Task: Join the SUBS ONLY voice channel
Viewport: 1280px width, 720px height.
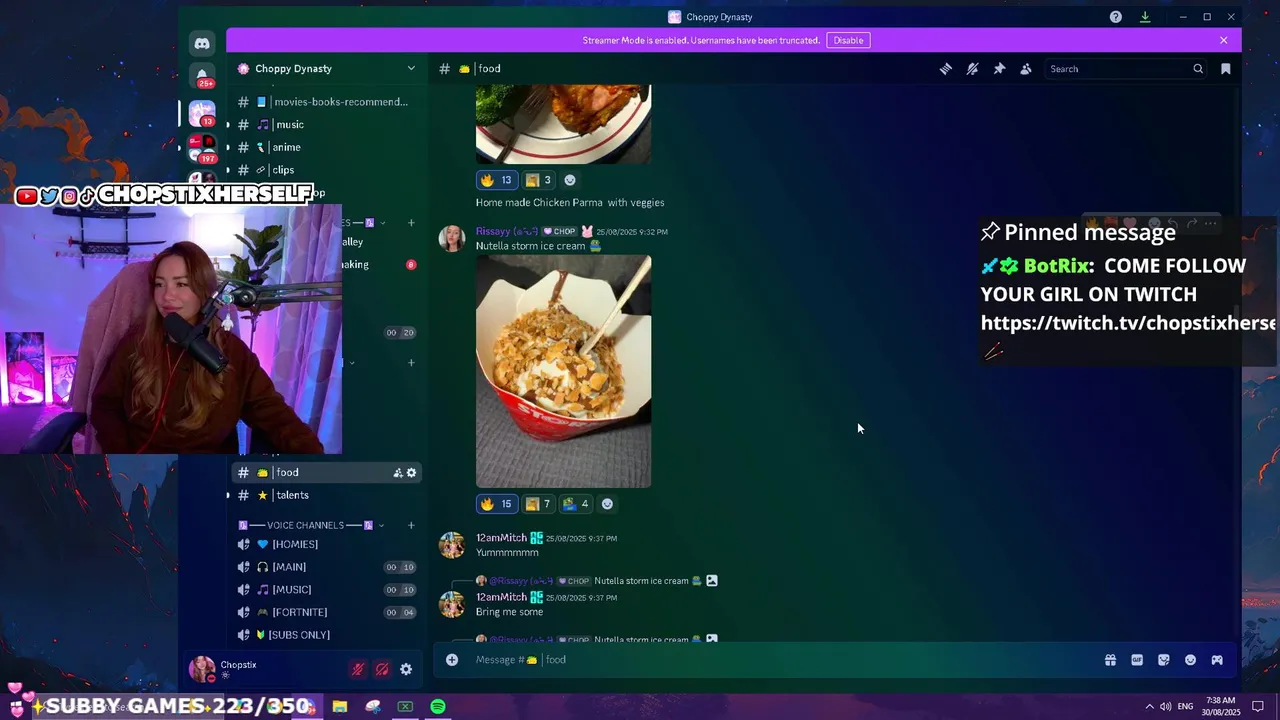Action: coord(325,635)
